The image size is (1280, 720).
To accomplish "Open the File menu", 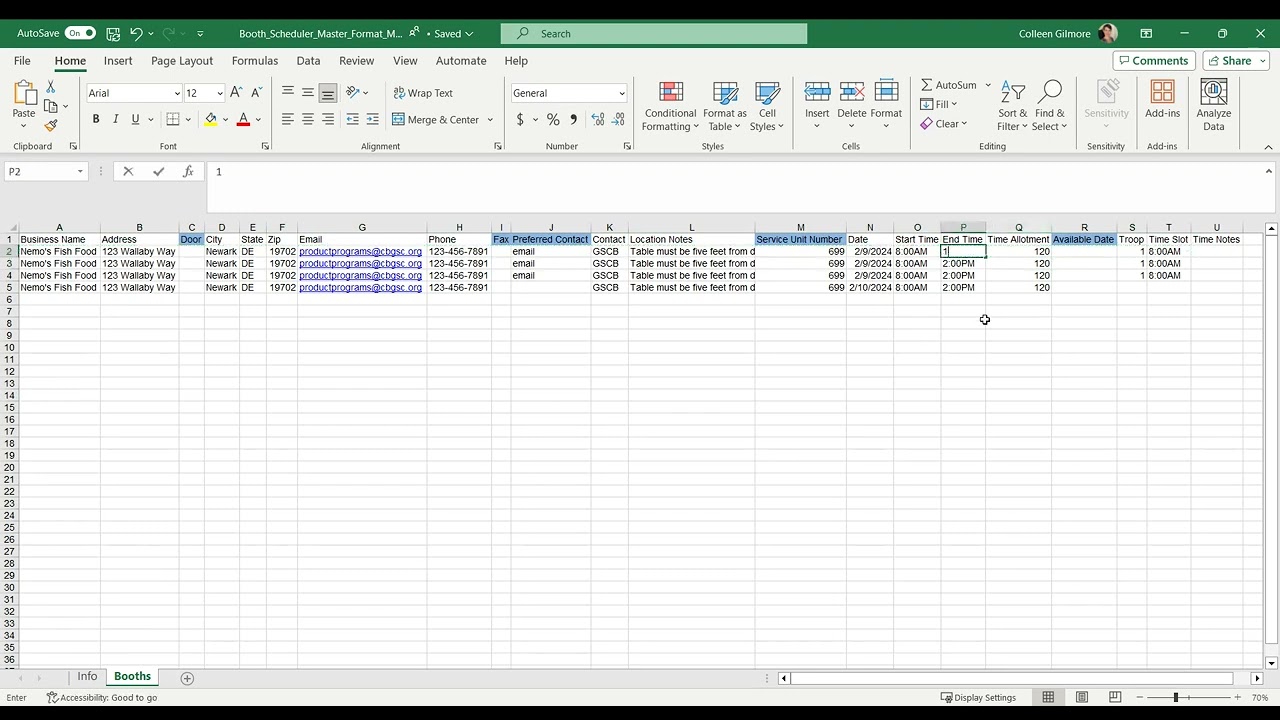I will (x=22, y=61).
